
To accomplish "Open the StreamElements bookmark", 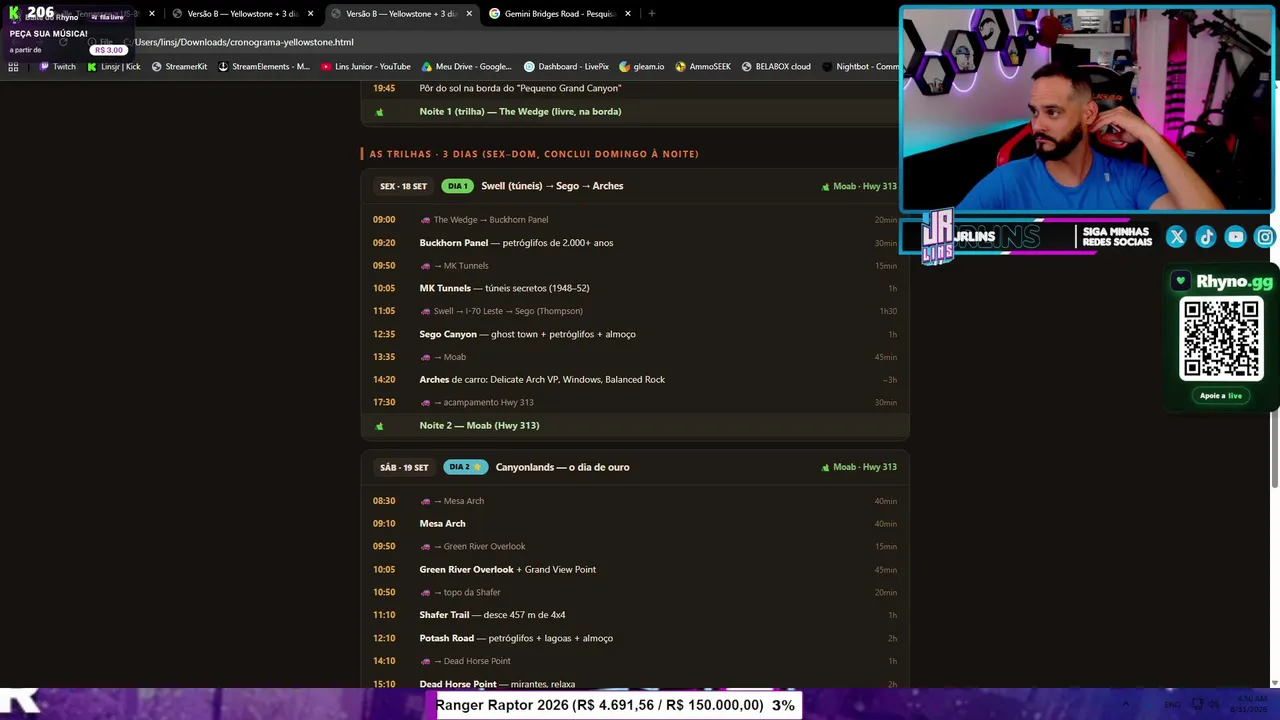I will 264,67.
